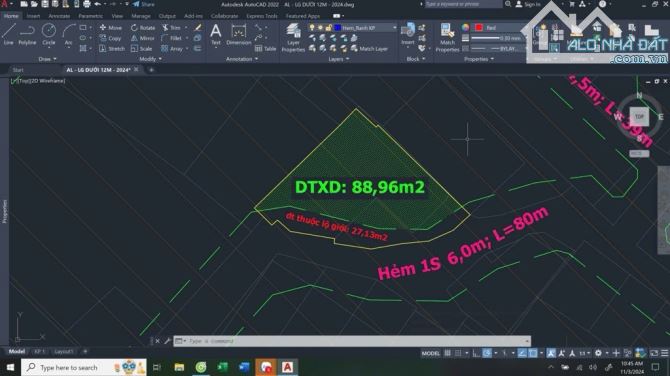
Task: Toggle 2D object snap in status bar
Action: point(533,353)
